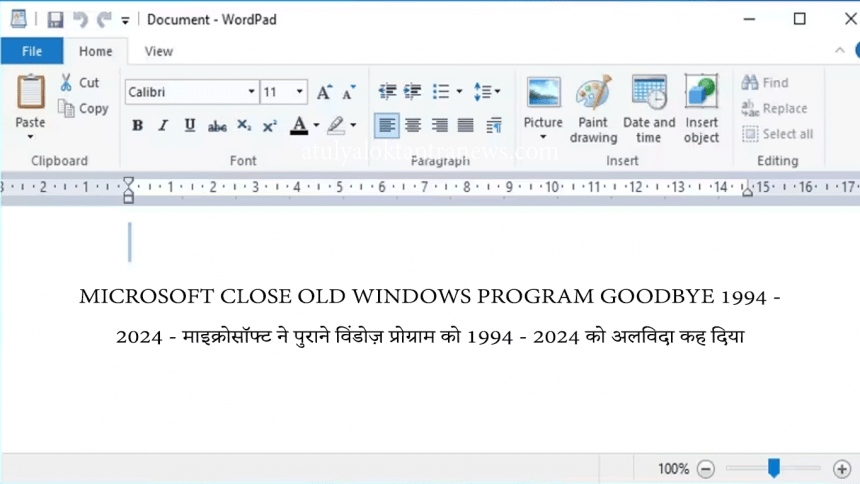Start a bulleted list
This screenshot has width=860, height=484.
point(441,91)
